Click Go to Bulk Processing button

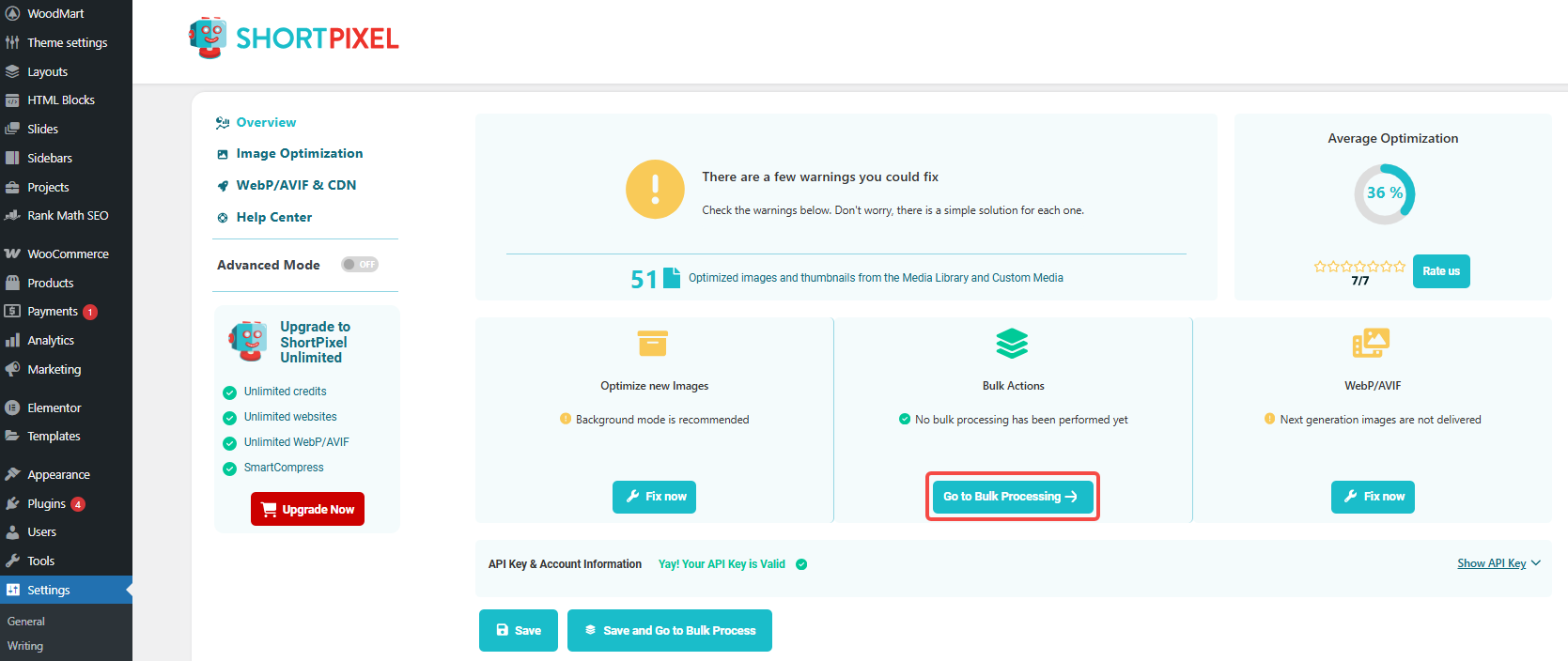point(1012,497)
